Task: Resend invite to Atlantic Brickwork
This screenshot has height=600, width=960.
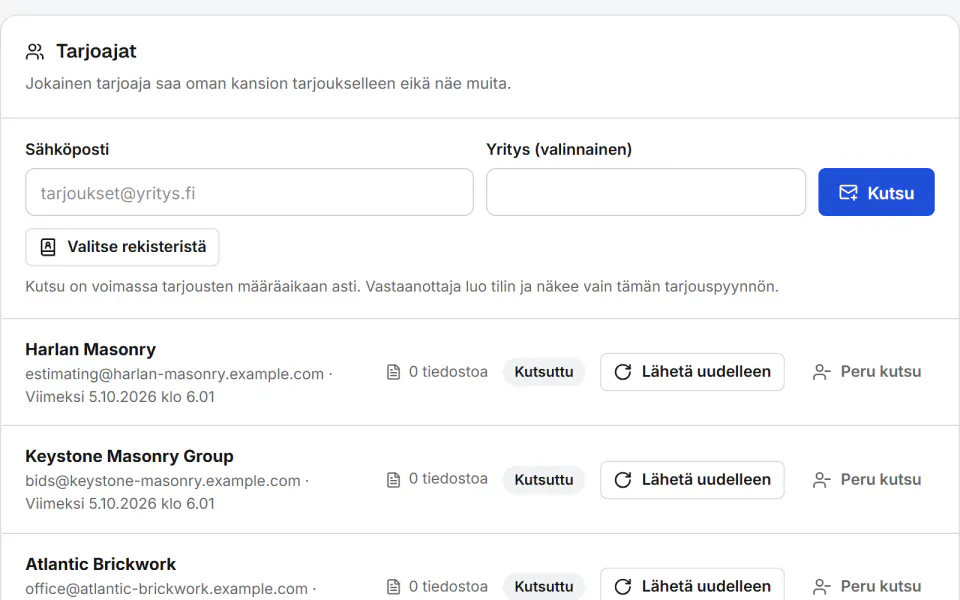Action: coord(692,585)
